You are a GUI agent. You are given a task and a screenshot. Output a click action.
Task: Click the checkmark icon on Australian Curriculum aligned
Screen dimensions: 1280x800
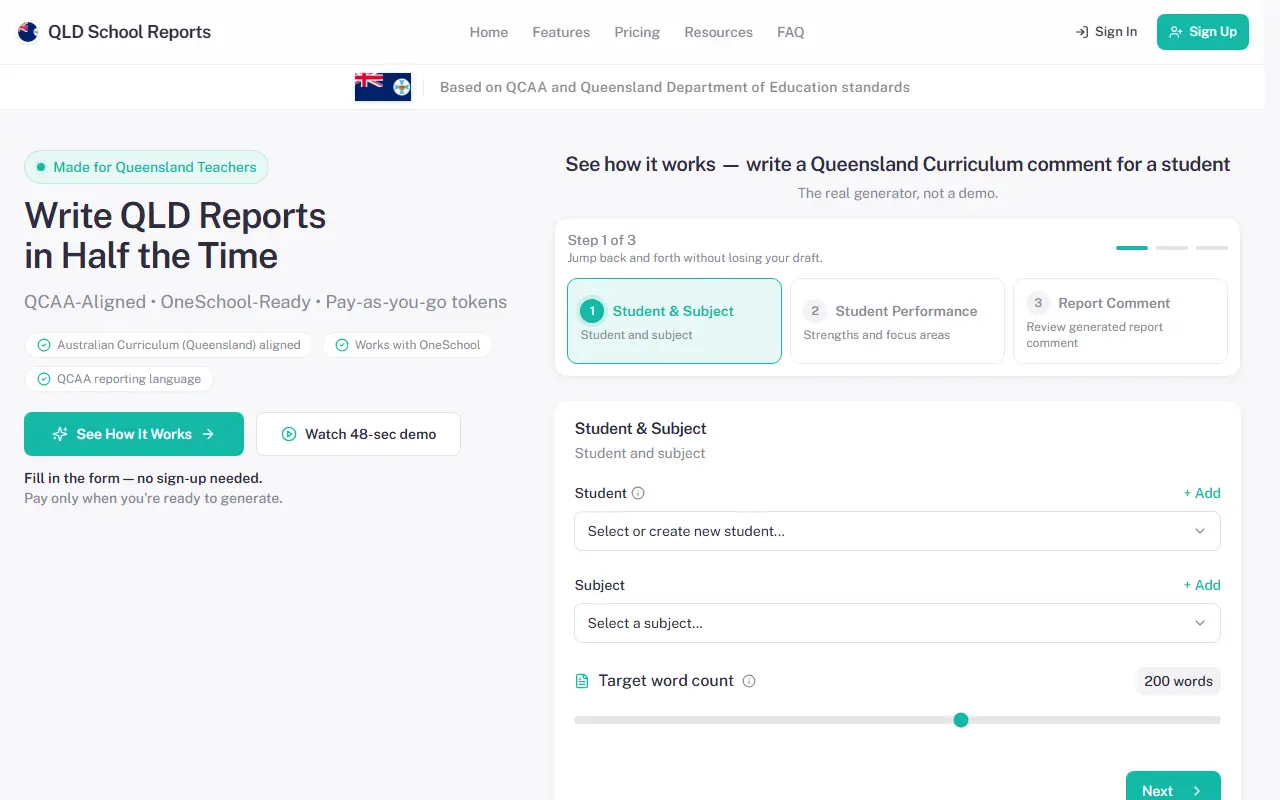pos(44,345)
